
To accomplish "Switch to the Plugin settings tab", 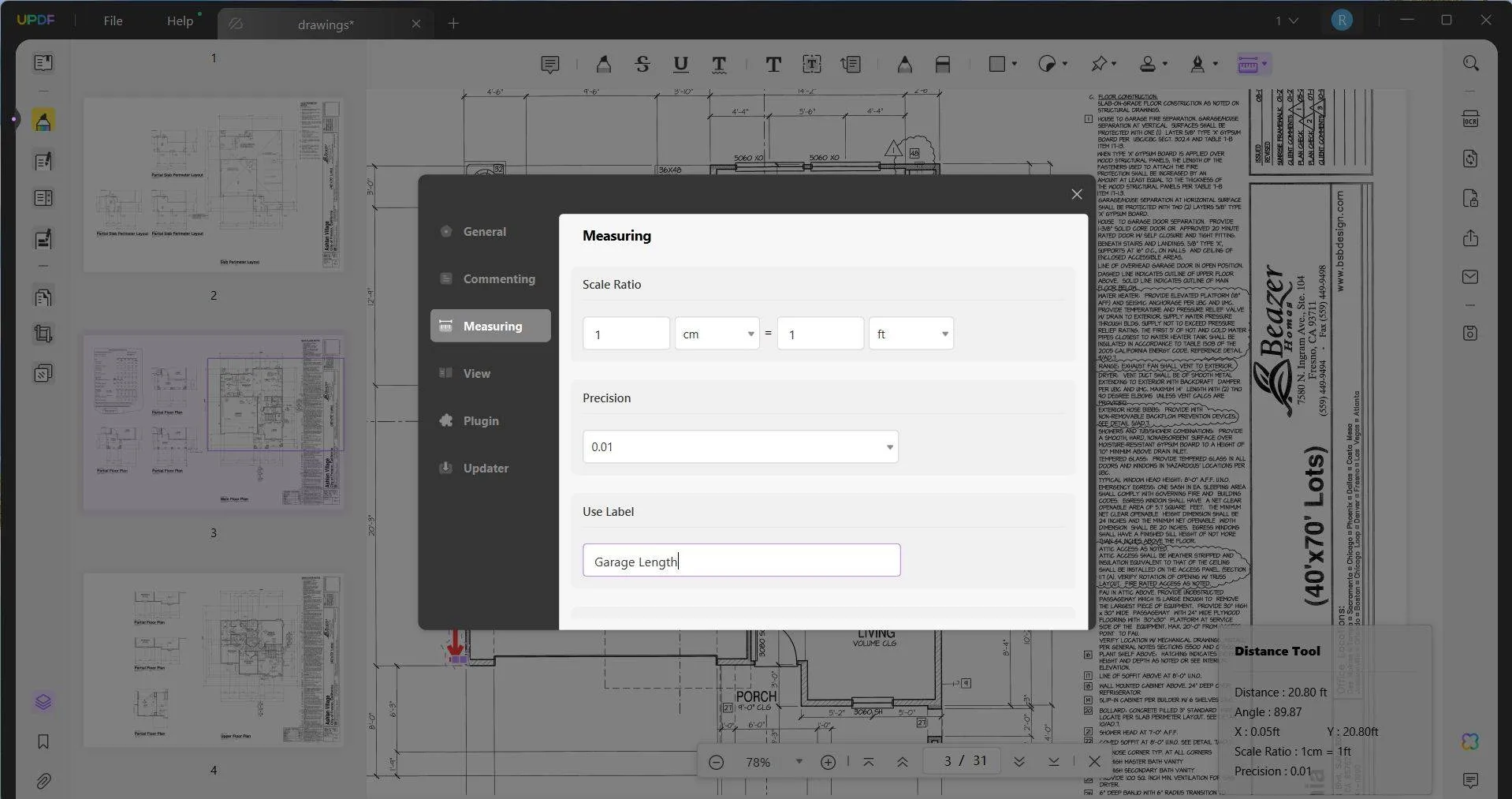I will coord(490,420).
